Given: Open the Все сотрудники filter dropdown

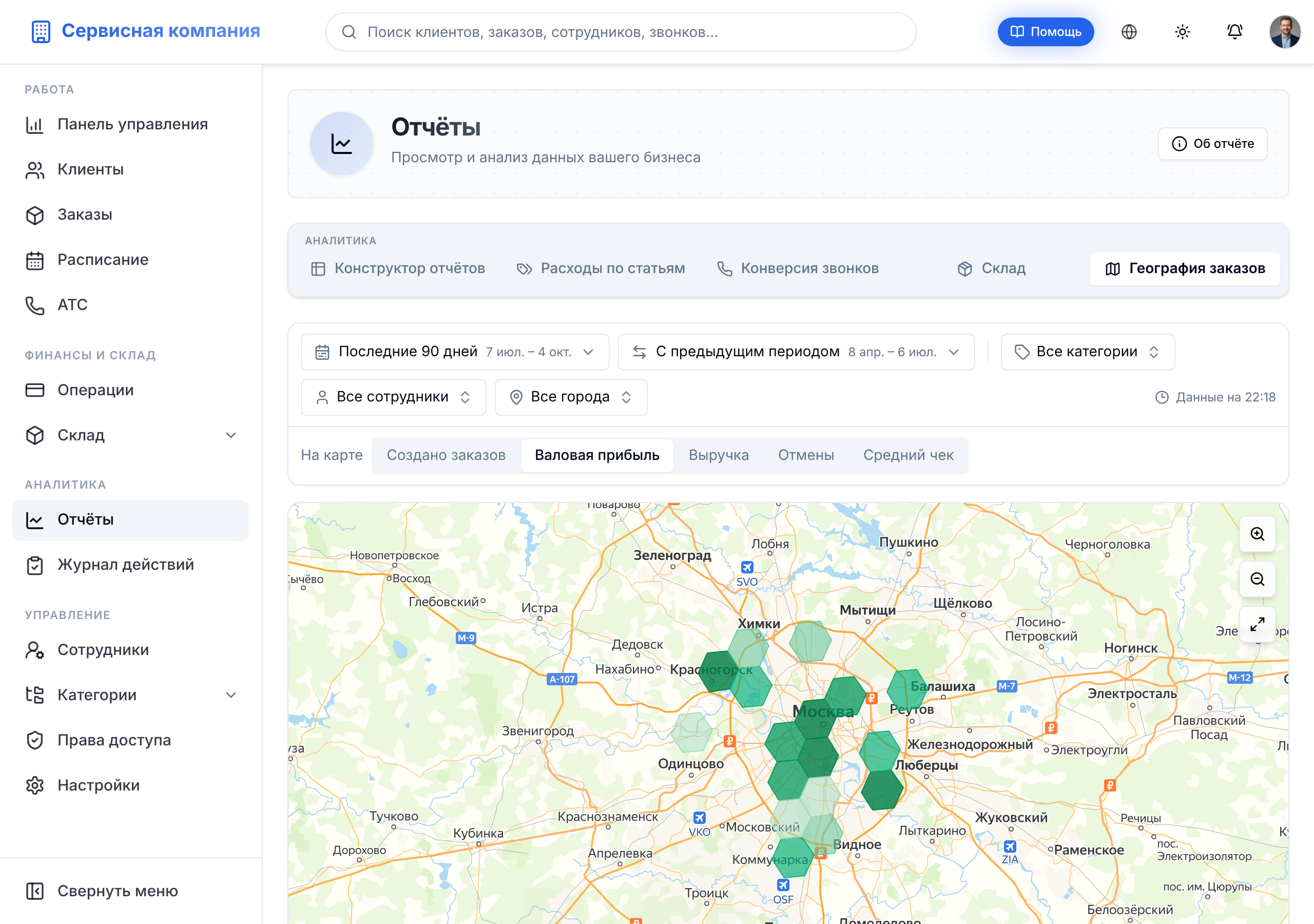Looking at the screenshot, I should (x=393, y=397).
